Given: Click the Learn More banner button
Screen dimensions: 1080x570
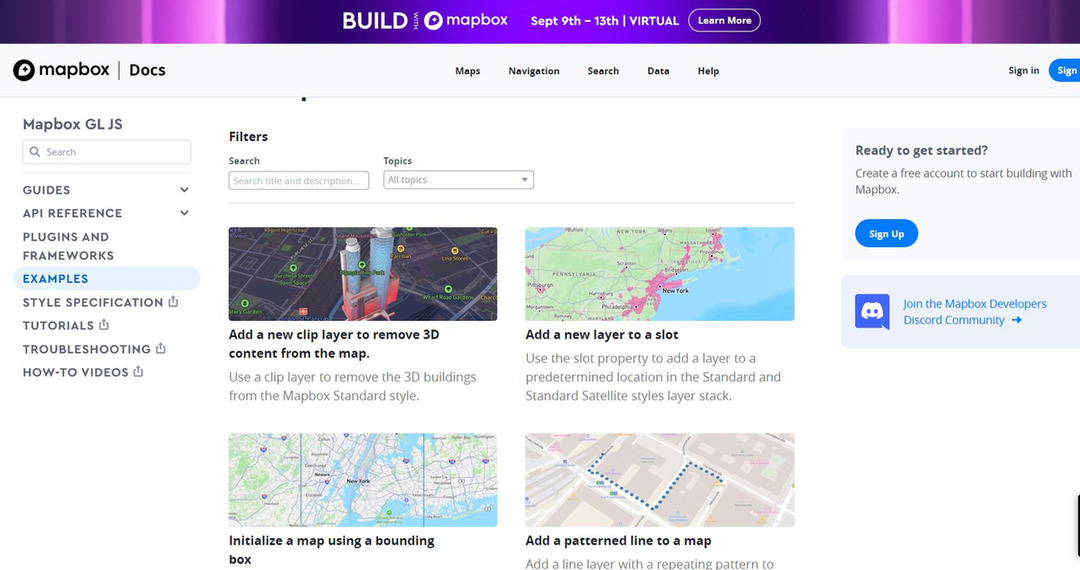Looking at the screenshot, I should 725,21.
